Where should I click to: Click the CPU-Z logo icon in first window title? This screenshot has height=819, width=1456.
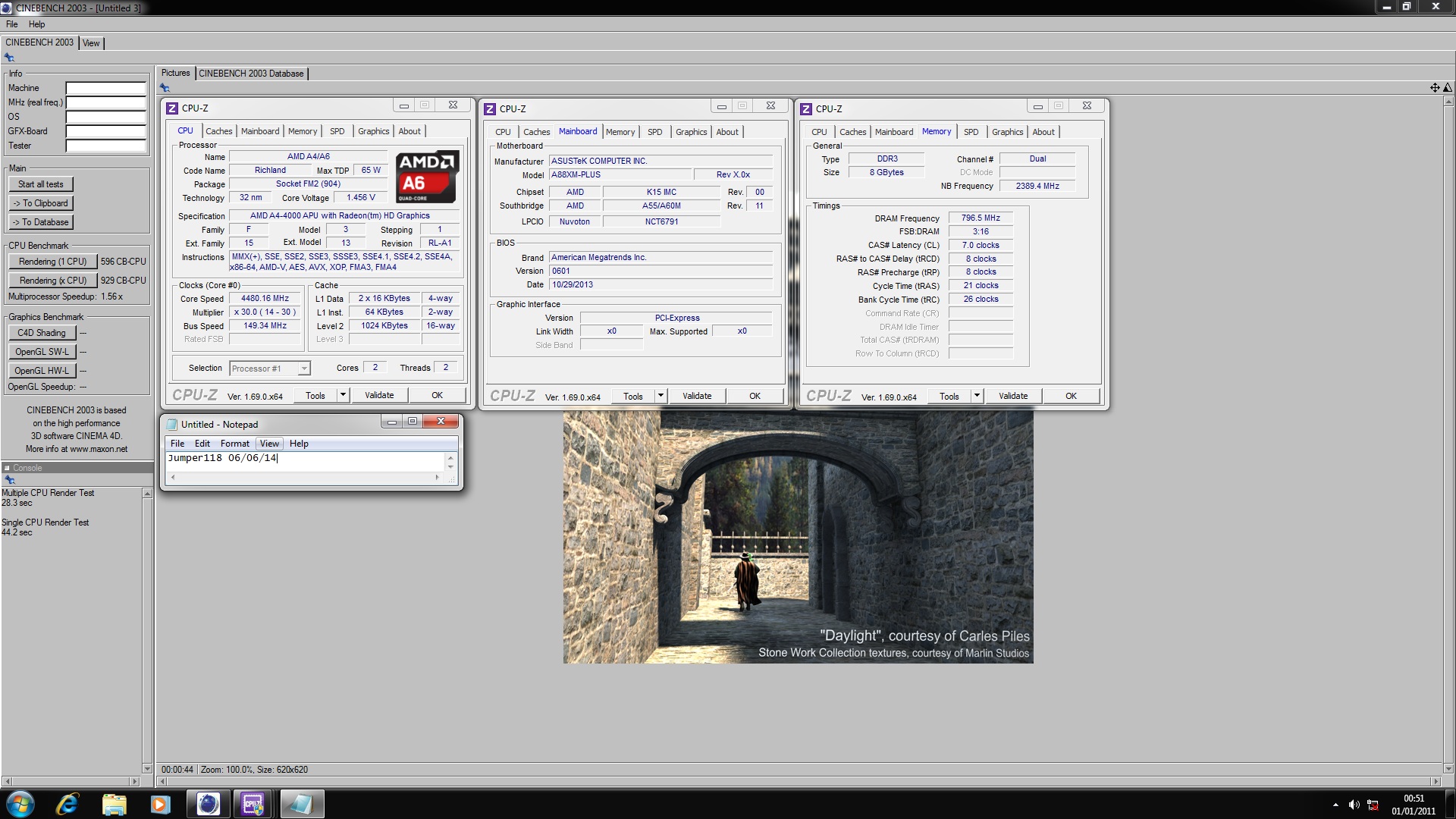click(172, 108)
